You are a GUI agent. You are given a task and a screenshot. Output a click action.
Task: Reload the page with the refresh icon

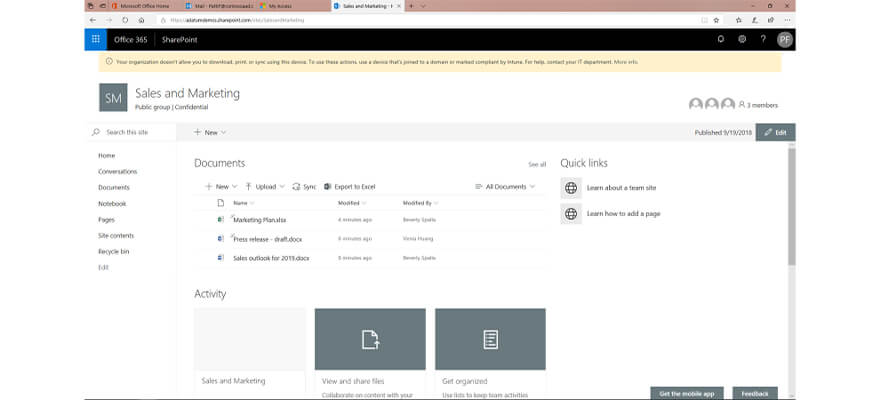125,20
